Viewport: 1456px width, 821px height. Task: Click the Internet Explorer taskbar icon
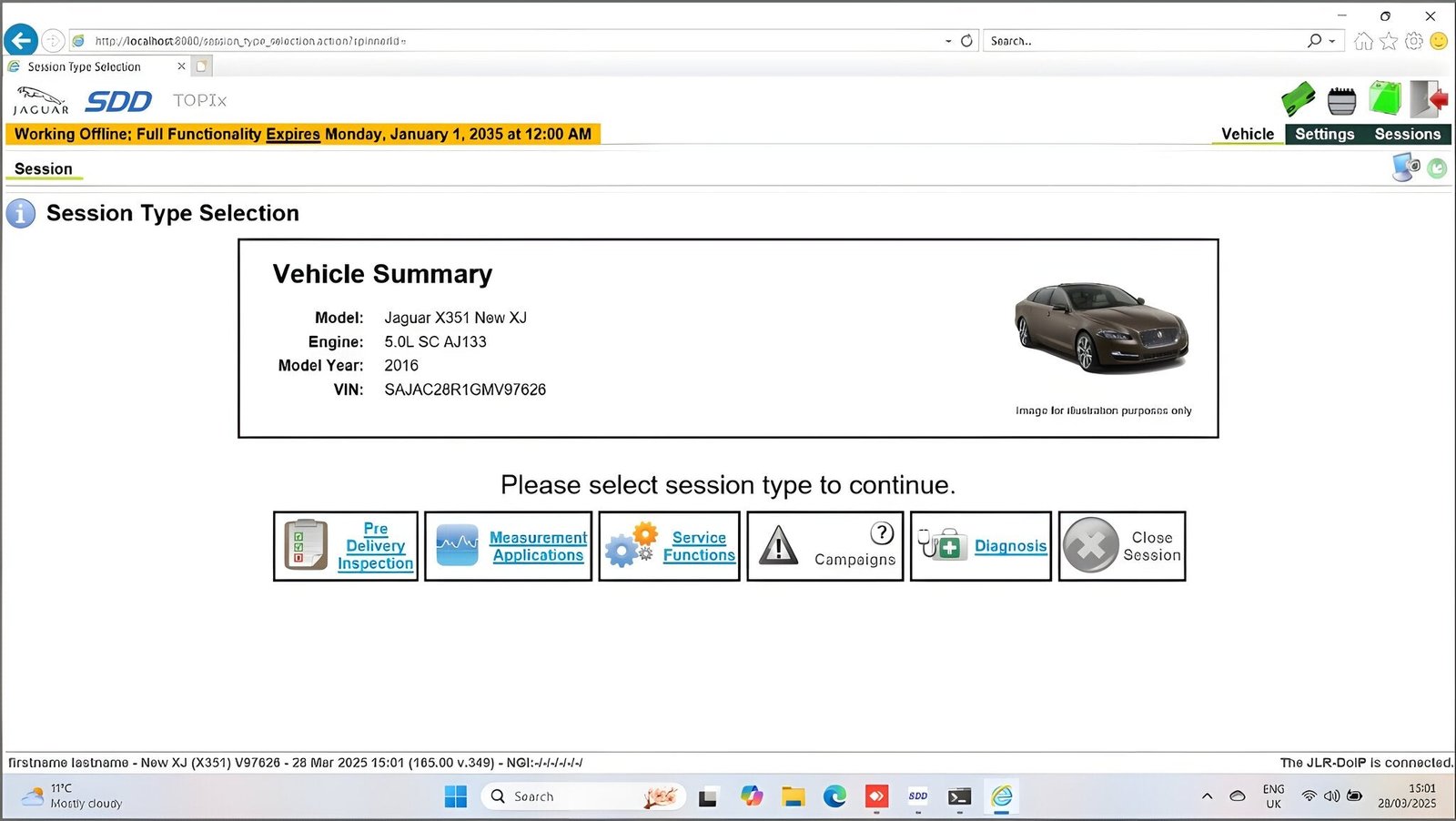[1001, 796]
